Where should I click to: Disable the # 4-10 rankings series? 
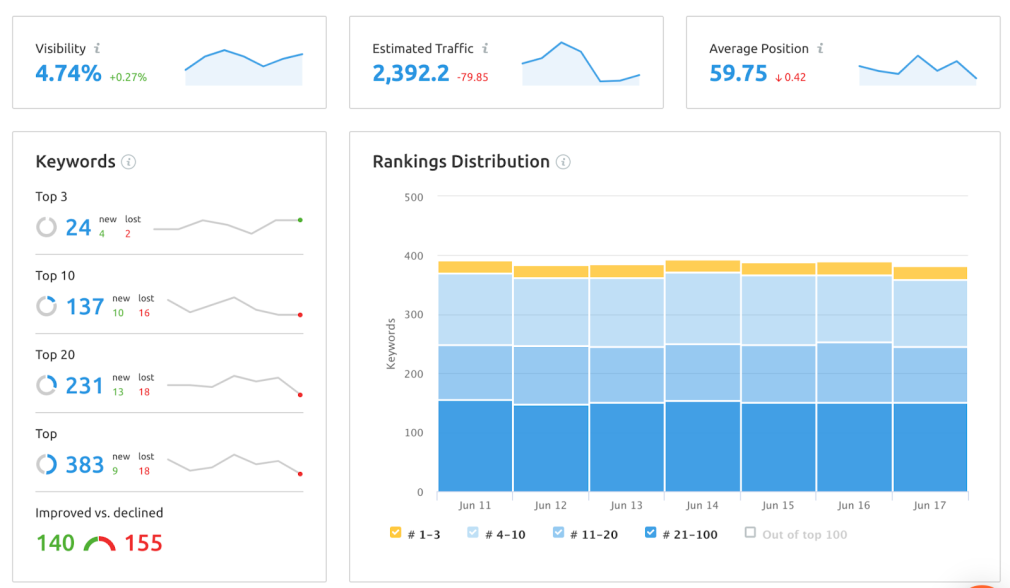coord(474,534)
